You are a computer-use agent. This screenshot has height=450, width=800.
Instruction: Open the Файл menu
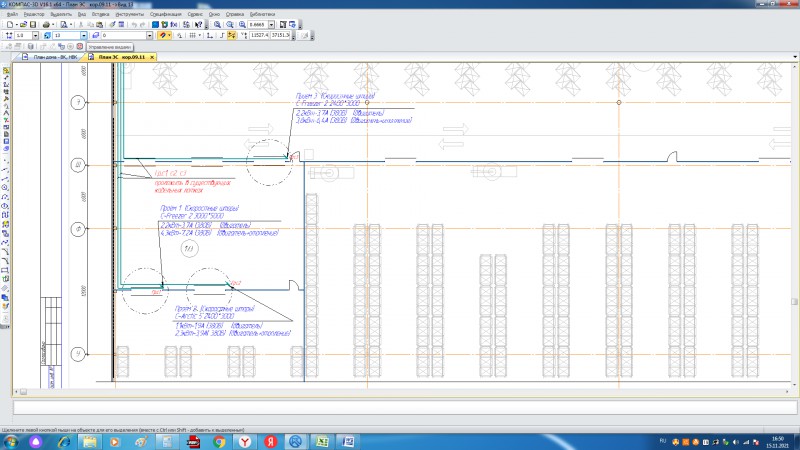(12, 14)
